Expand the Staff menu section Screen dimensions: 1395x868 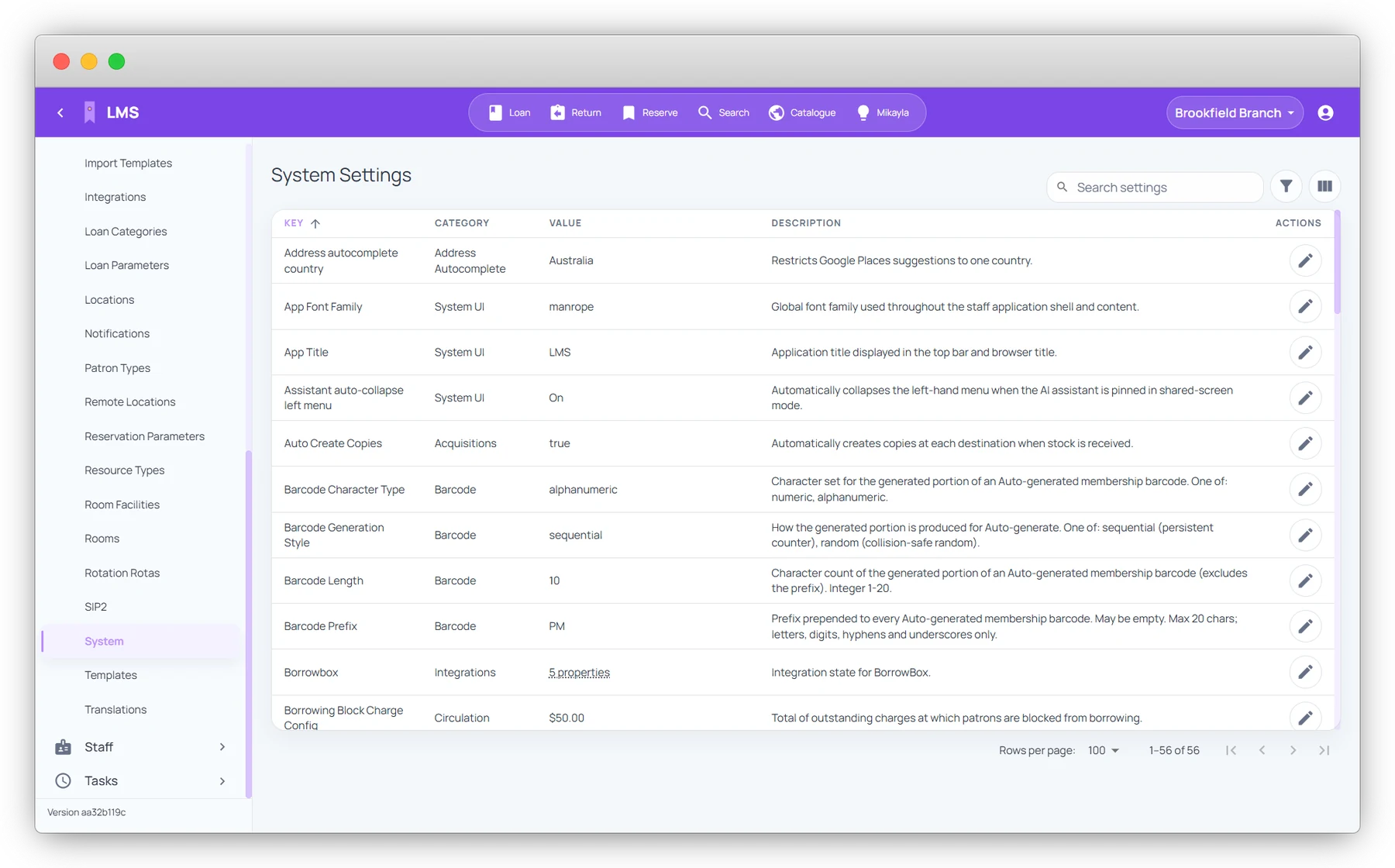pyautogui.click(x=140, y=746)
